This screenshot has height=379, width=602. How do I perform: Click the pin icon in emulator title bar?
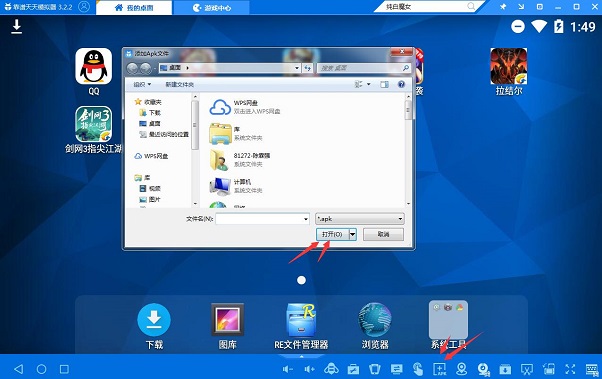click(503, 7)
